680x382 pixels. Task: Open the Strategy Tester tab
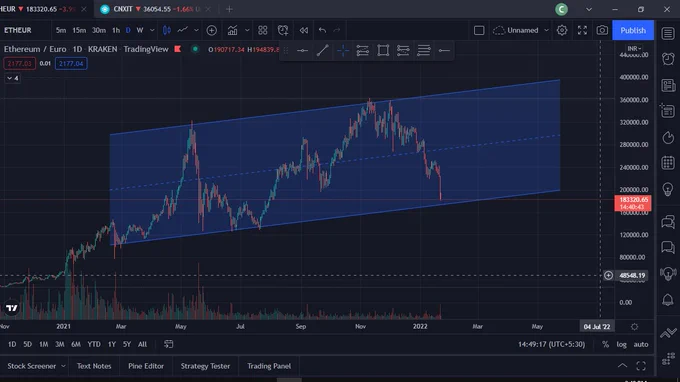pyautogui.click(x=205, y=366)
